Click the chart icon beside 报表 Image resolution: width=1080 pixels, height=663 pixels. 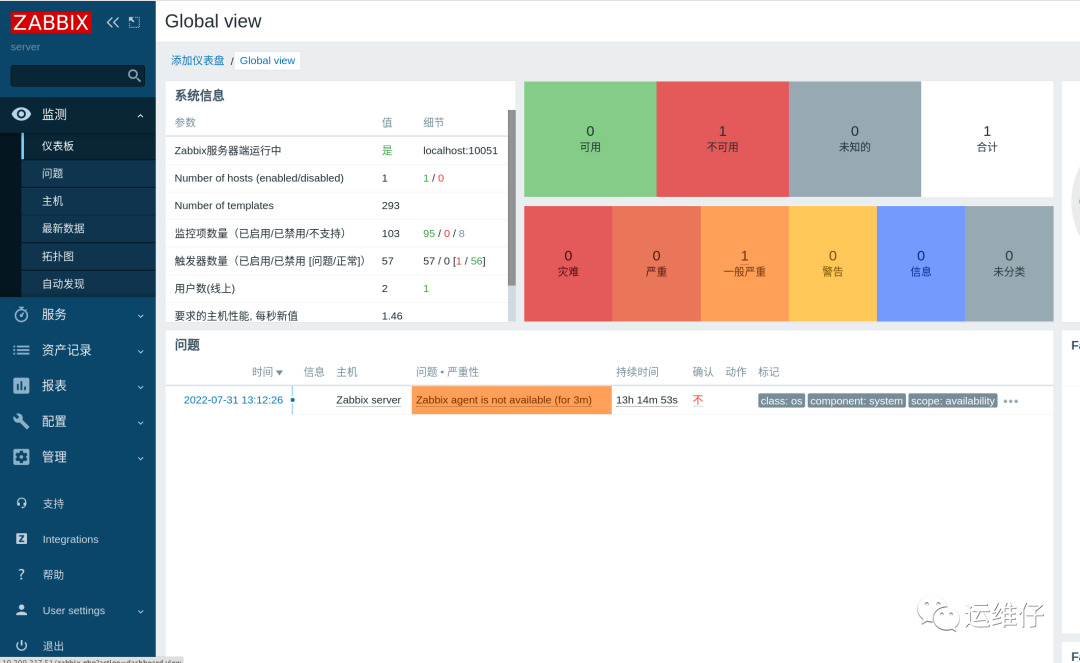pos(21,386)
